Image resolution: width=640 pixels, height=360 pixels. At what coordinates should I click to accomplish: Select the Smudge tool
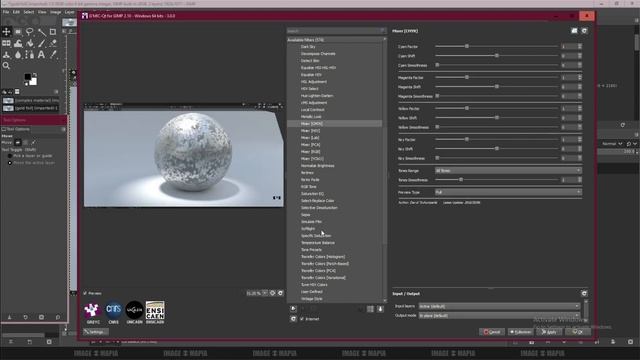click(18, 54)
